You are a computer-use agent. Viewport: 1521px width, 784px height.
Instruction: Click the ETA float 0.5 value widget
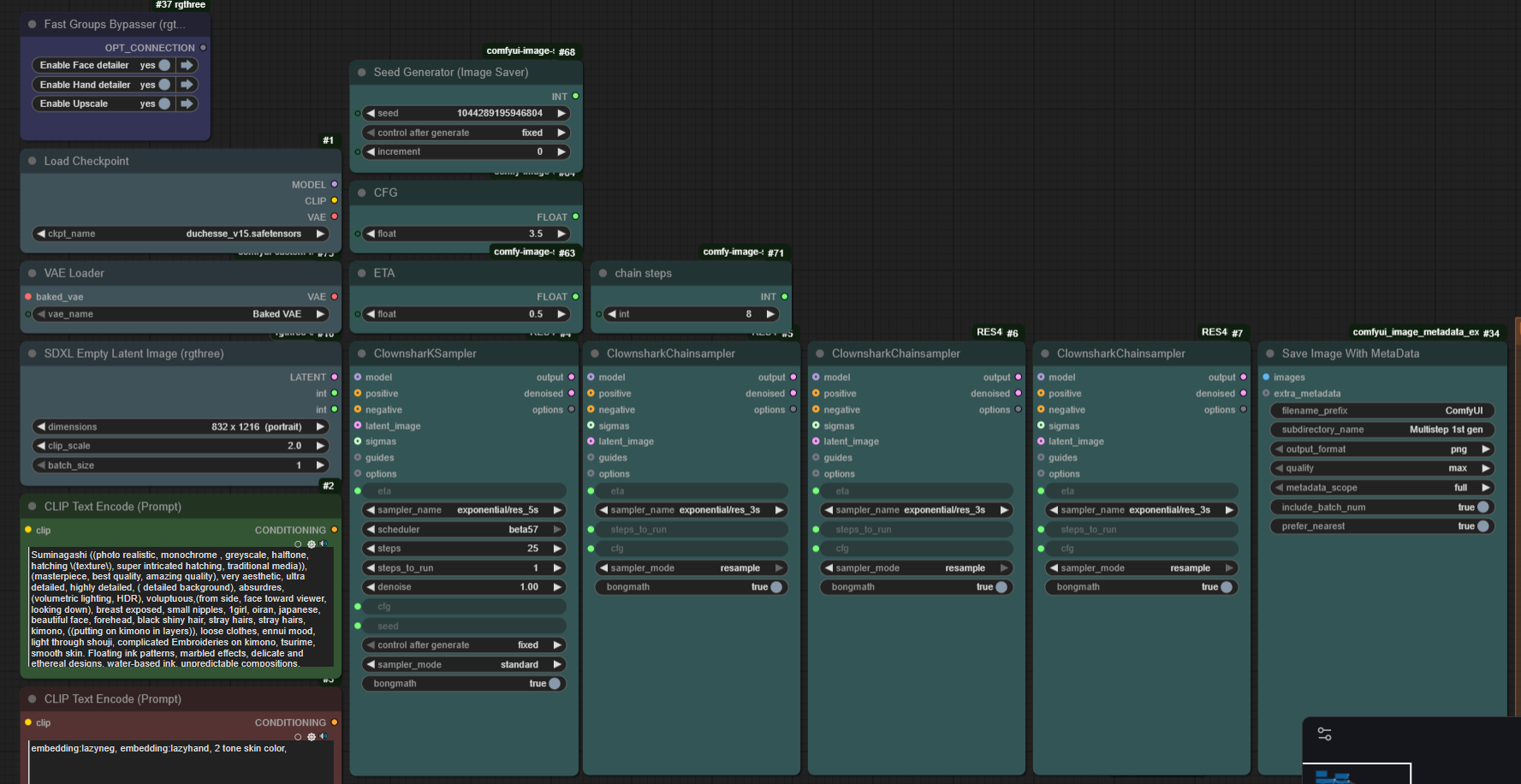(466, 314)
